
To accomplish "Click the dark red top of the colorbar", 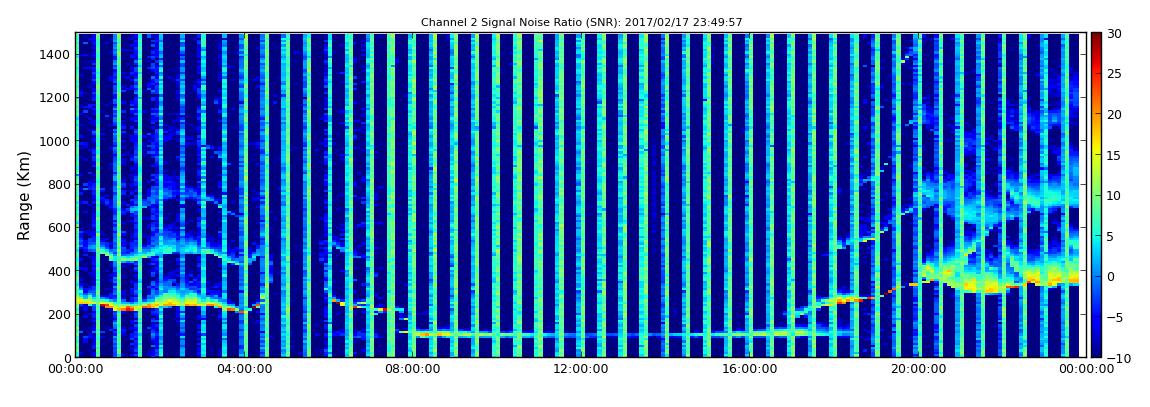I will (x=1096, y=40).
